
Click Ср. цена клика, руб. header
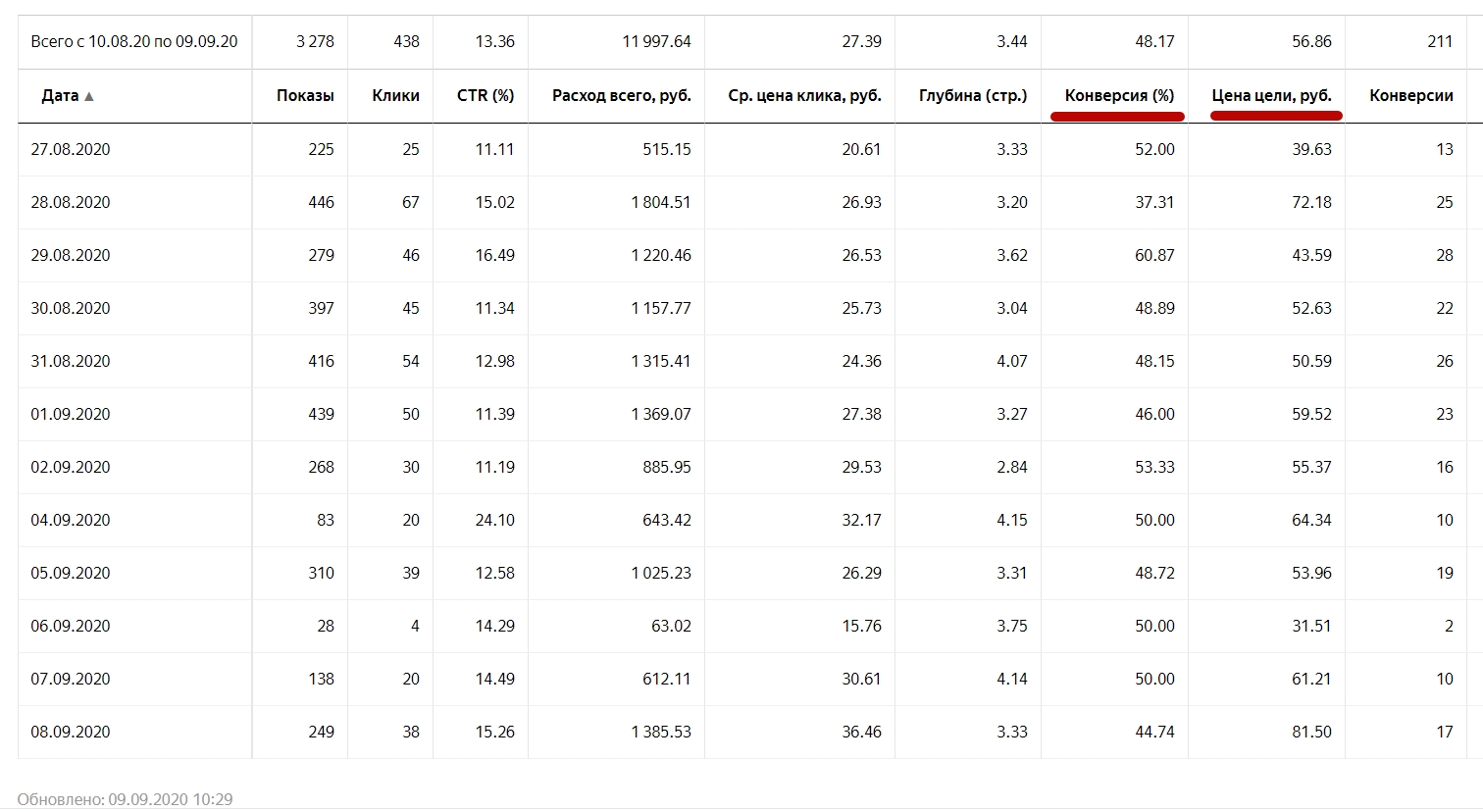click(804, 96)
